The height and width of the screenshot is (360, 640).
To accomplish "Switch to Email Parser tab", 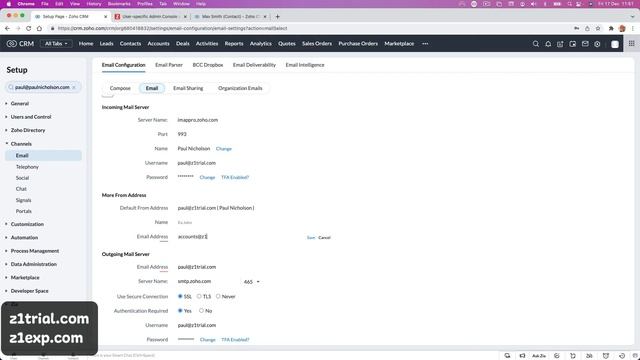I will click(x=169, y=65).
